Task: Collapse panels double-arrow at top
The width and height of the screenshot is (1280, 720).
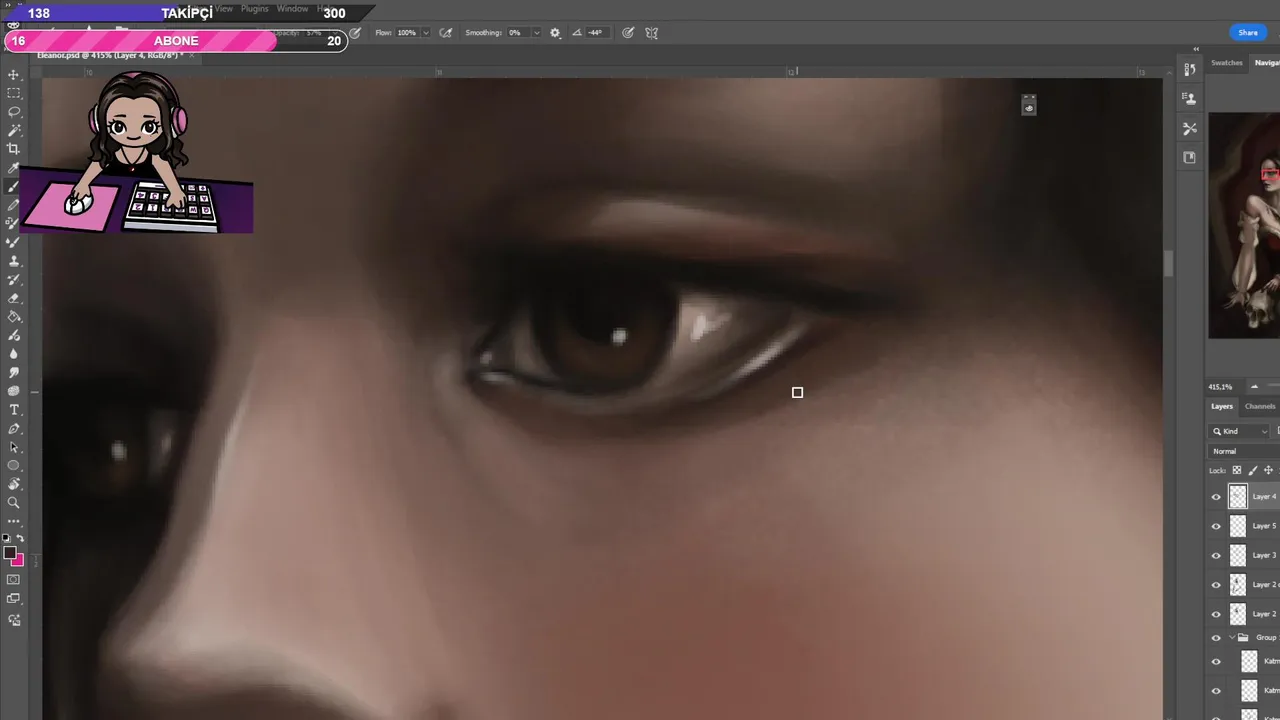Action: [x=1196, y=49]
